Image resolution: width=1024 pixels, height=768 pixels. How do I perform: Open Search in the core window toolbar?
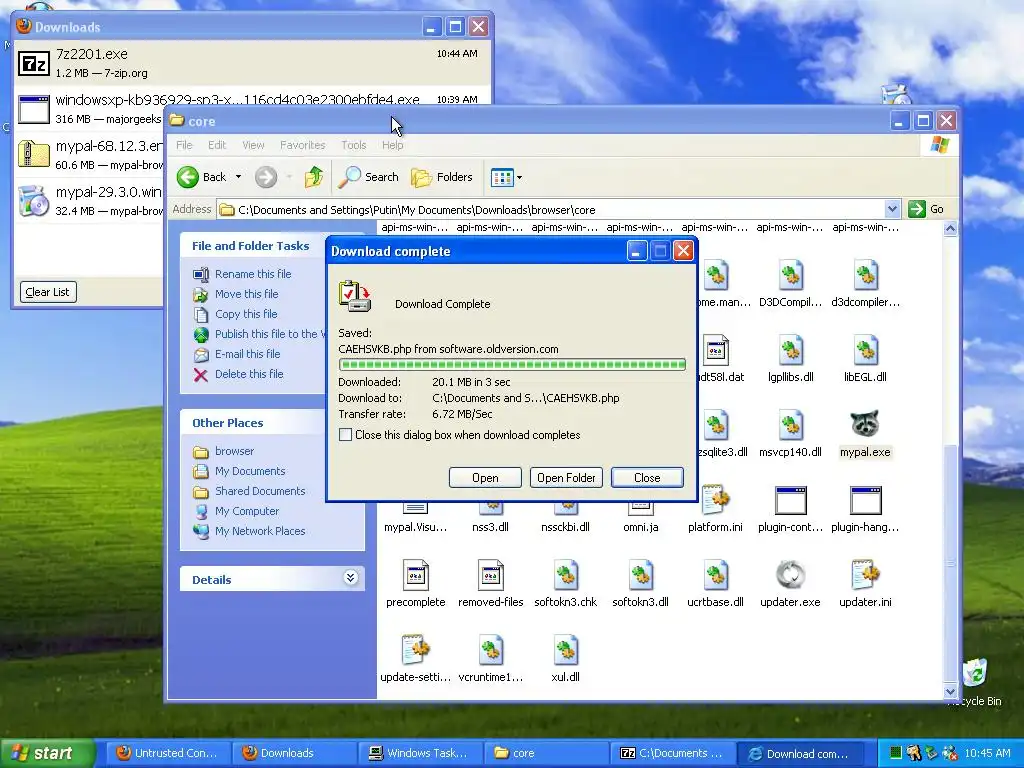click(x=369, y=177)
